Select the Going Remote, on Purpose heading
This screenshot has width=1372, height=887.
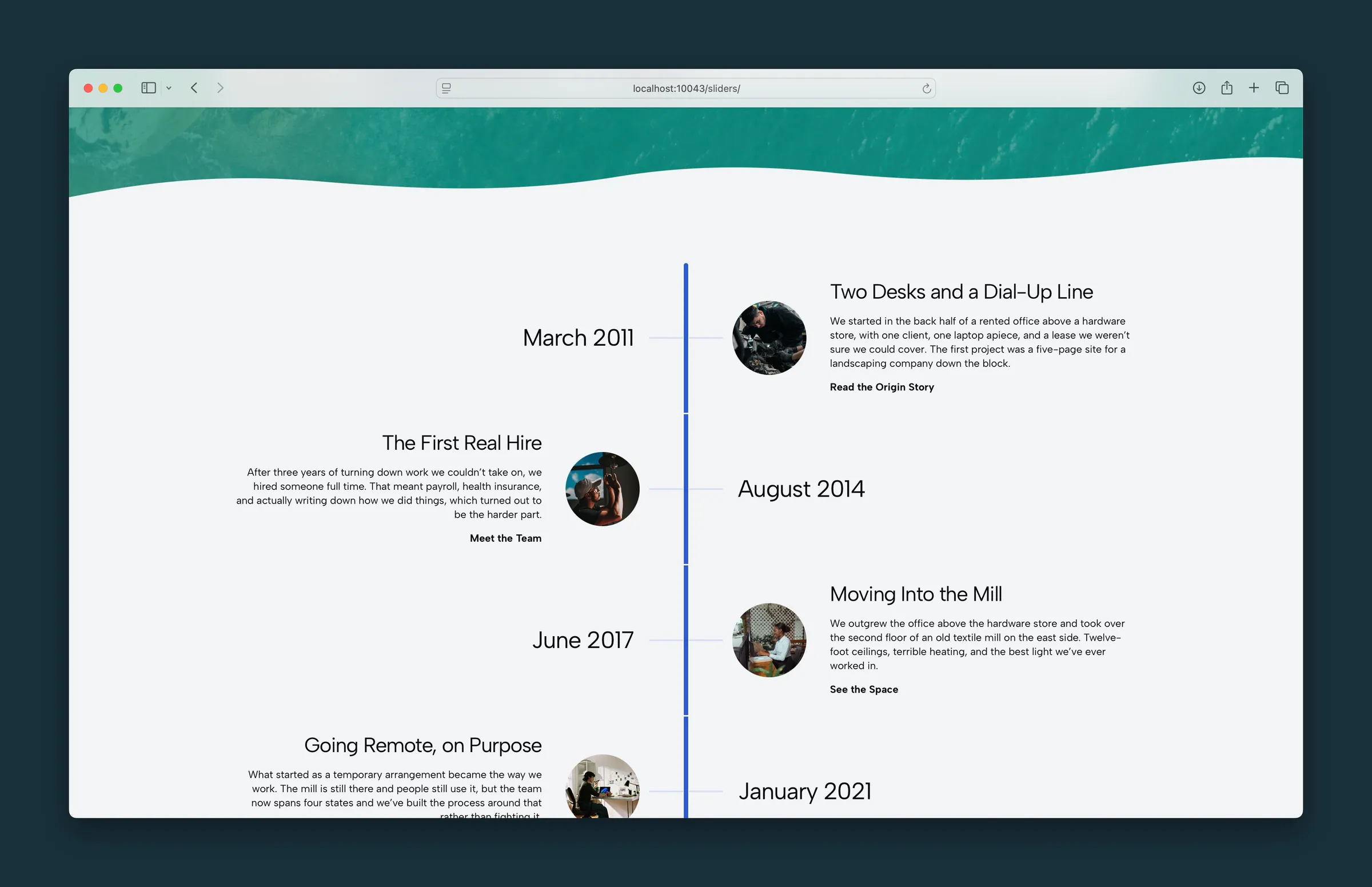423,745
